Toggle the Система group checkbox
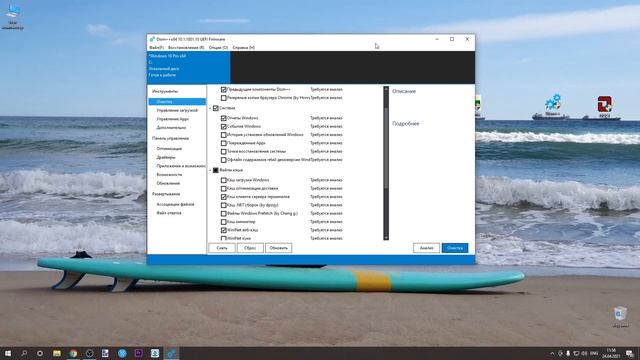 pos(216,108)
